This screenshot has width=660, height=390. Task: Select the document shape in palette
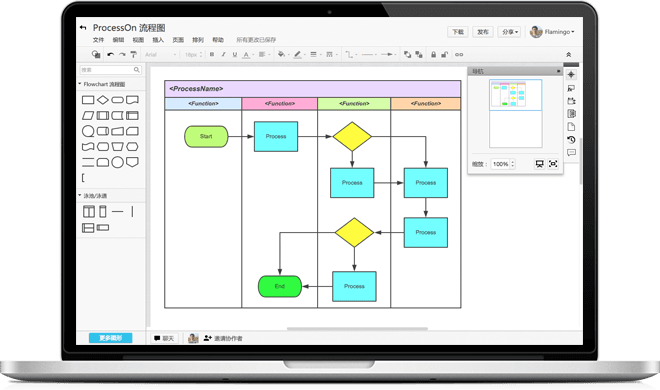[132, 100]
